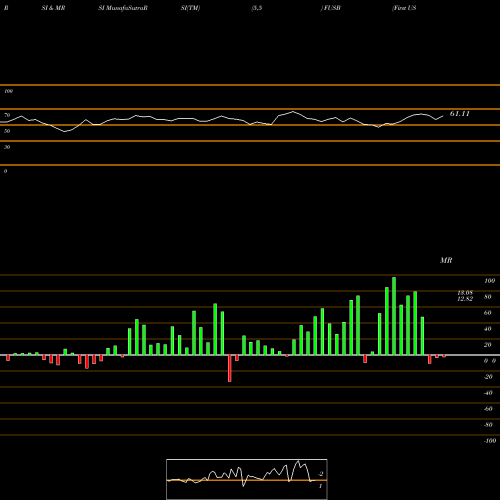Click the MR axis label -80
This screenshot has height=500, width=500.
tap(488, 425)
